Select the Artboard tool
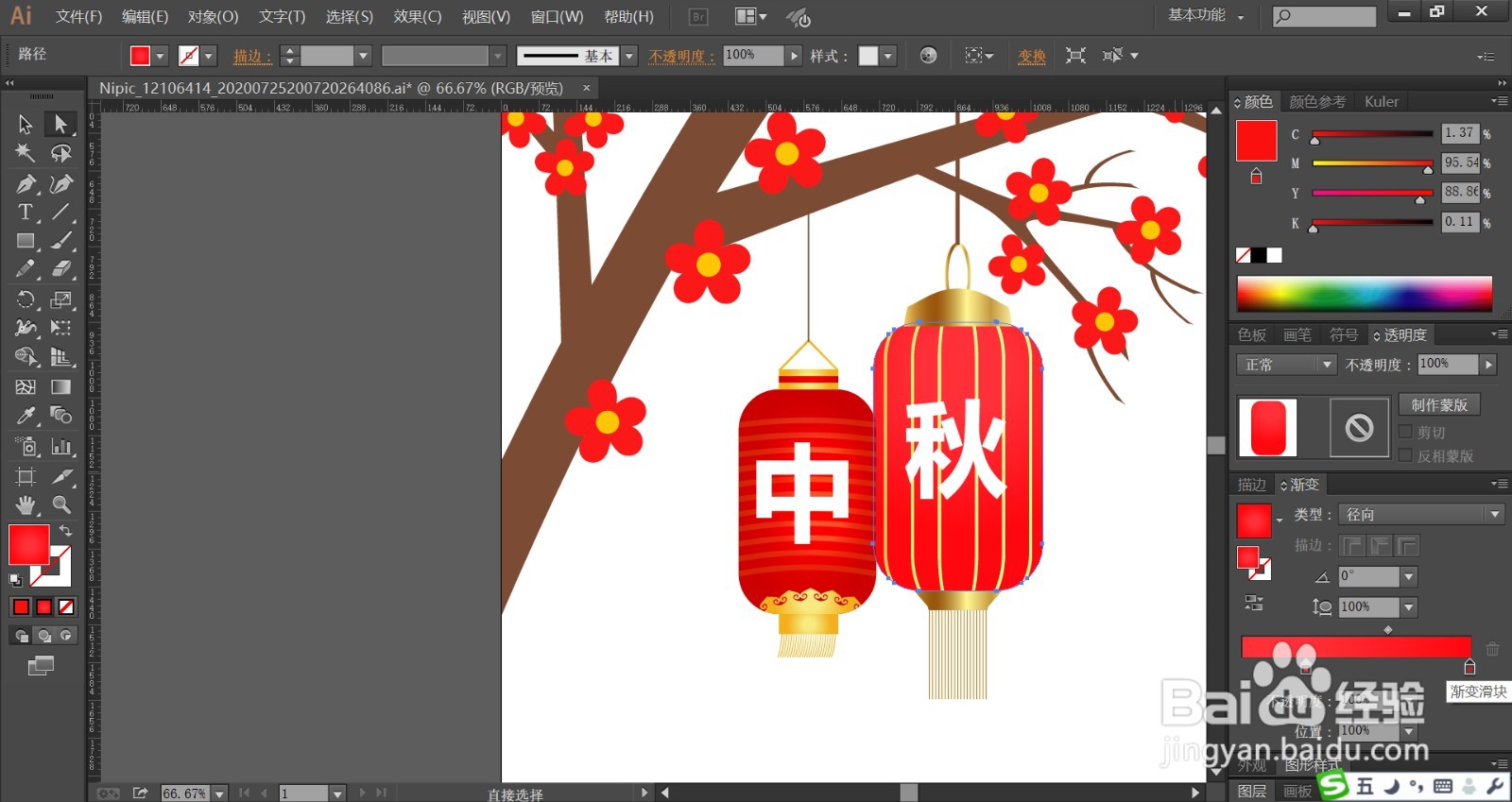1512x802 pixels. click(26, 476)
